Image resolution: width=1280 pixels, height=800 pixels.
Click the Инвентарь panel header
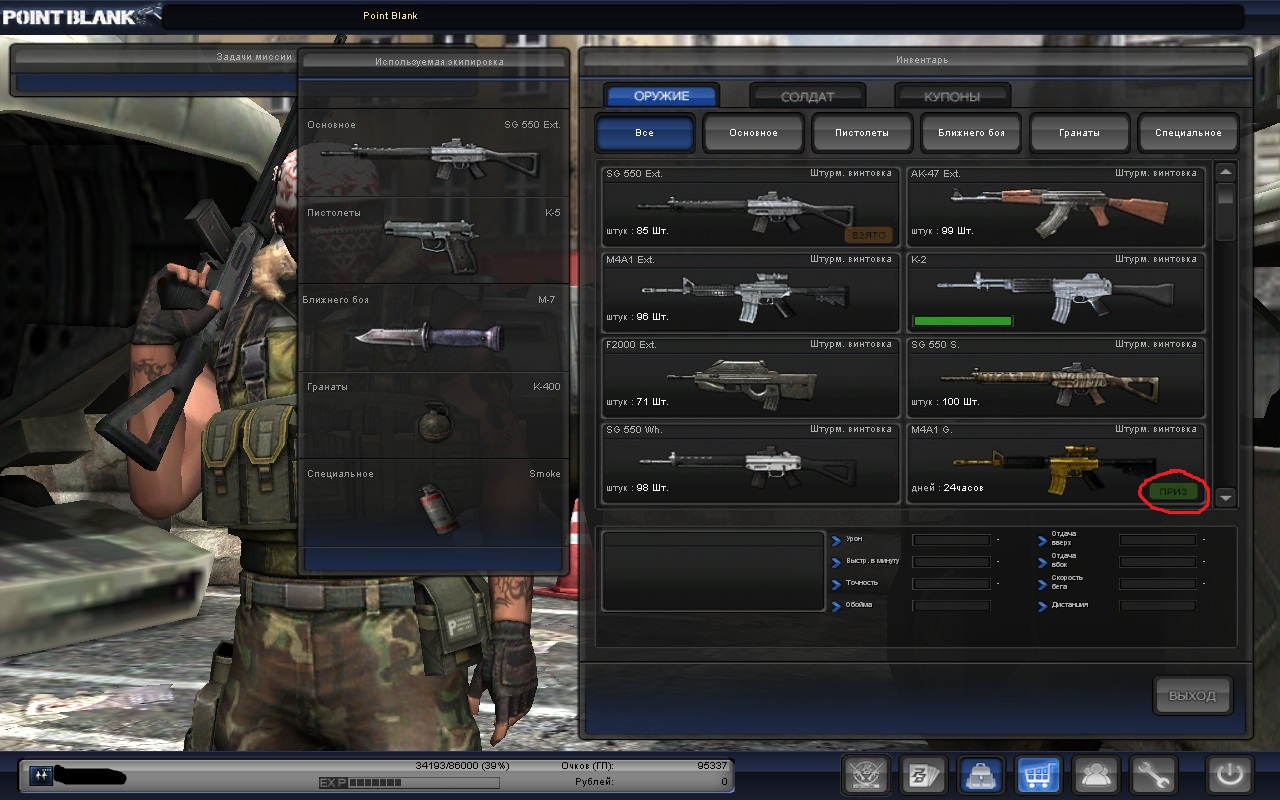click(x=915, y=60)
